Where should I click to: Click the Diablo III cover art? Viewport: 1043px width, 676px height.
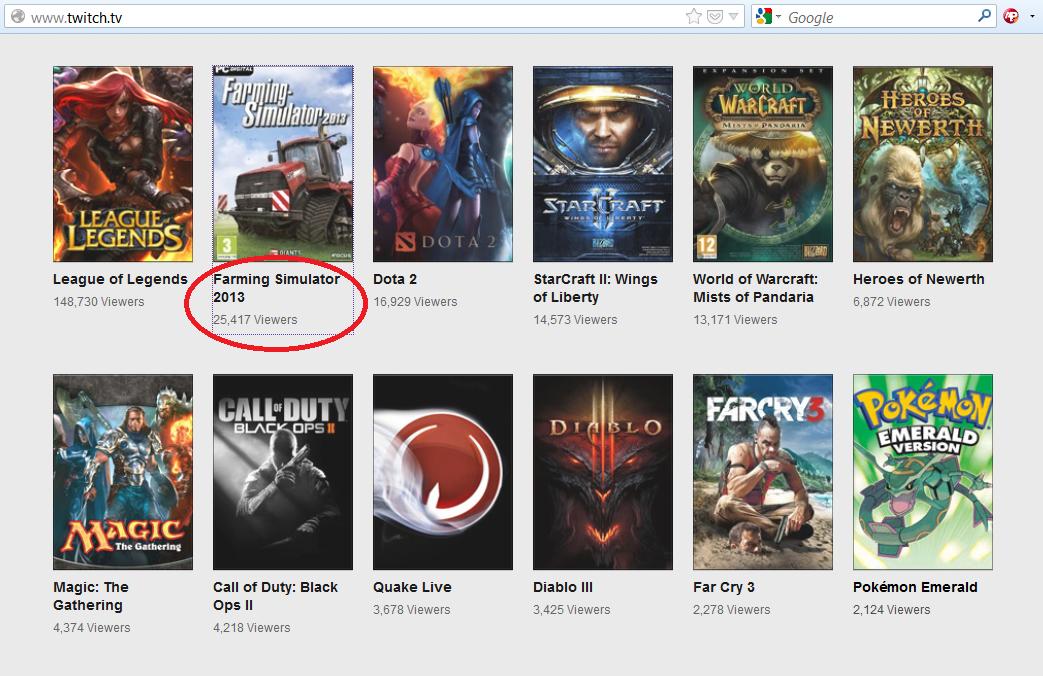click(x=603, y=472)
